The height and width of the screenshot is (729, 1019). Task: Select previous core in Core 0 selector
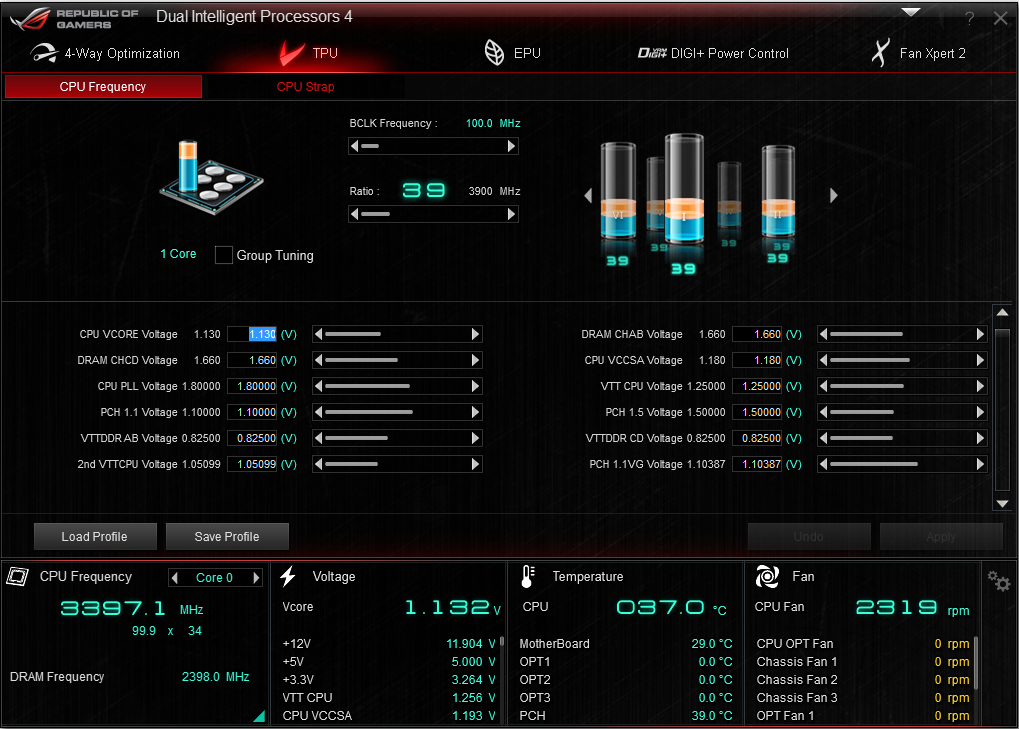[175, 578]
